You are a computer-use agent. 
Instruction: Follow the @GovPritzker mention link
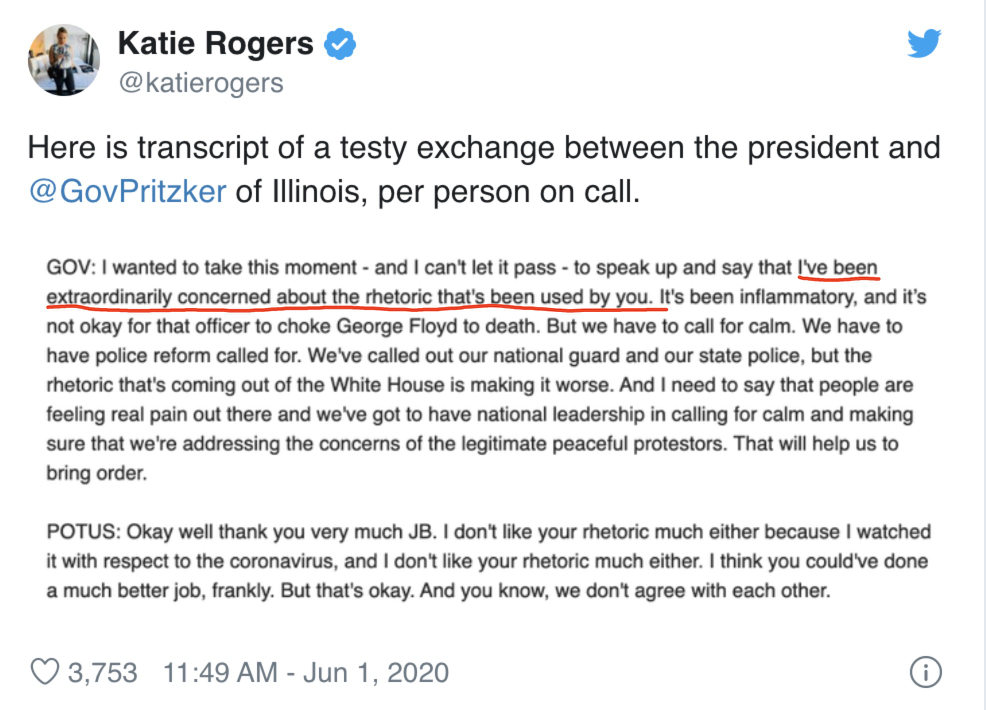pyautogui.click(x=128, y=191)
